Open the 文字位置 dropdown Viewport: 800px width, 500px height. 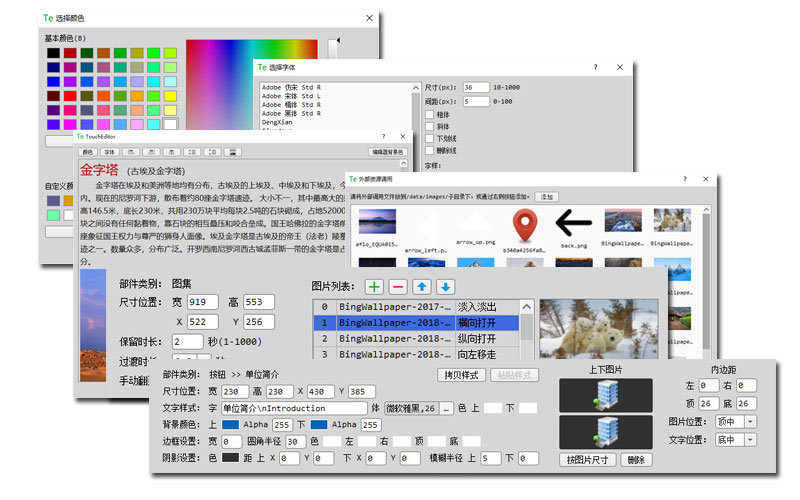coord(737,439)
